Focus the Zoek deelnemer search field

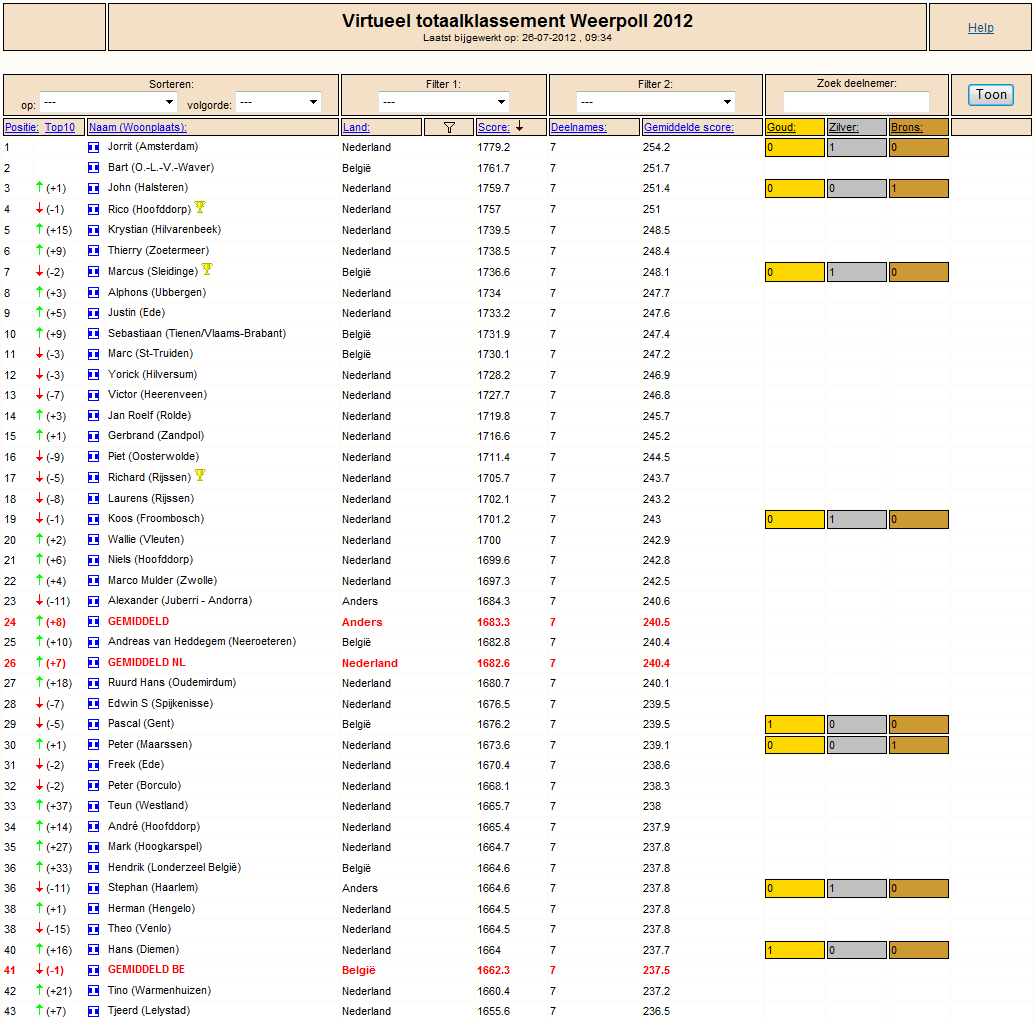[855, 102]
